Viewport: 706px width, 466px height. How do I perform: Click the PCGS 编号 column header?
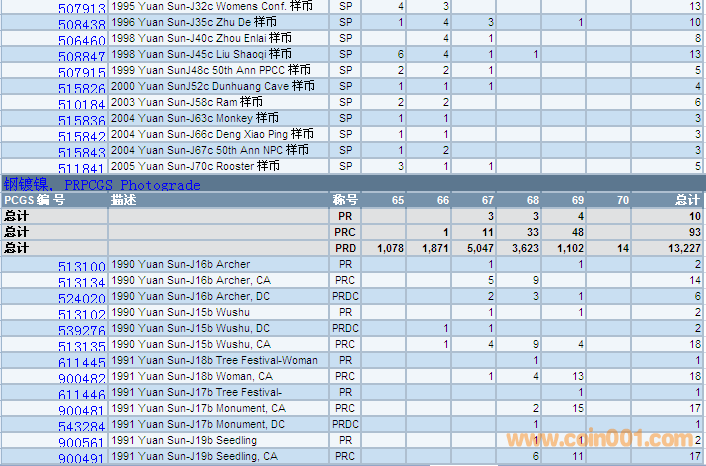[x=35, y=200]
